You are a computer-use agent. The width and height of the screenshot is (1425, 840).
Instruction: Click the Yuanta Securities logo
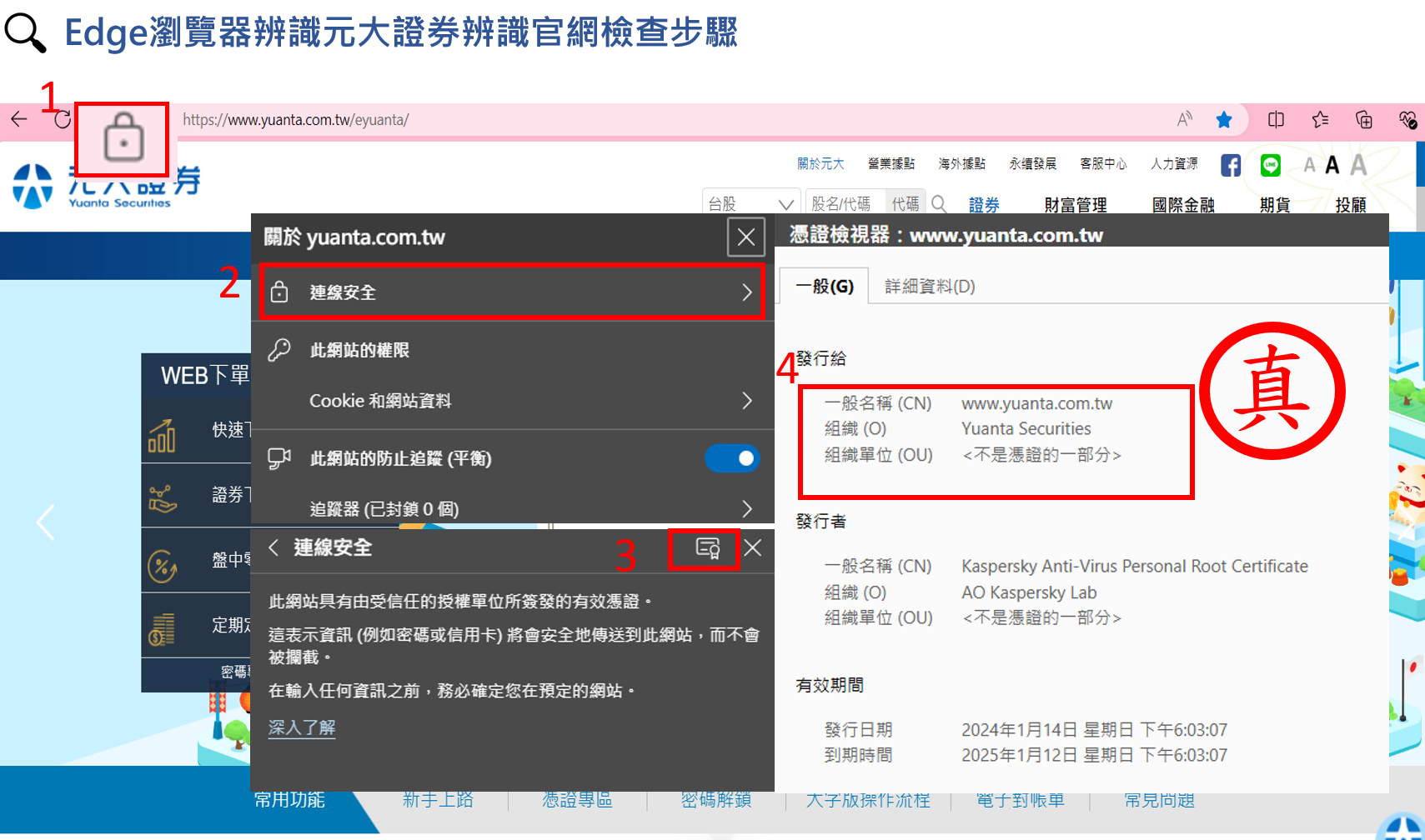pyautogui.click(x=107, y=185)
